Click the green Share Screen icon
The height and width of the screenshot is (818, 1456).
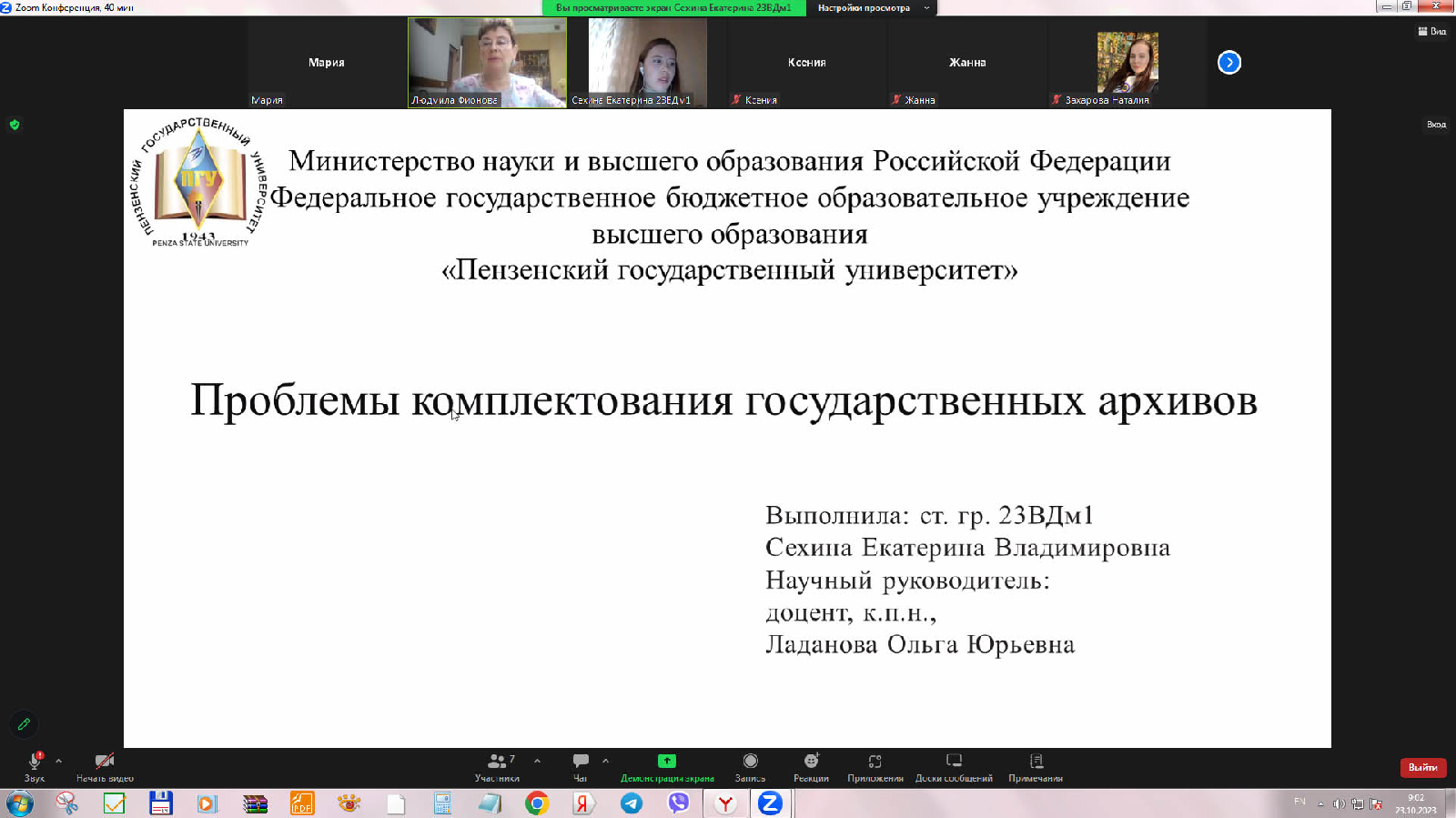coord(667,762)
